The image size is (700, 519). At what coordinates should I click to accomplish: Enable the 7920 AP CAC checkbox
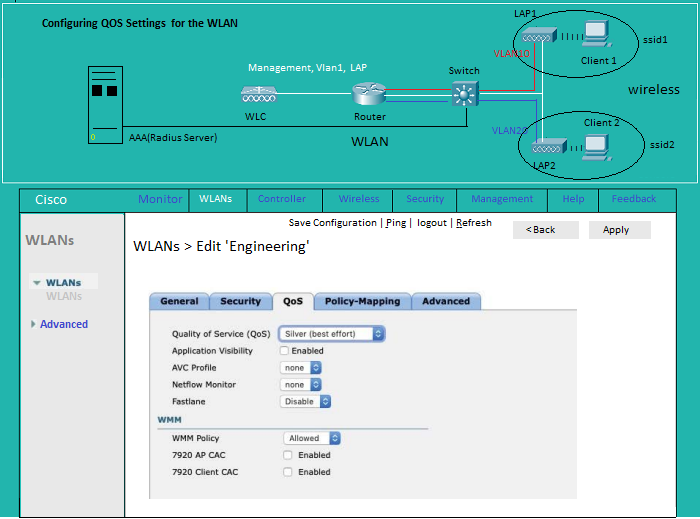tap(288, 455)
